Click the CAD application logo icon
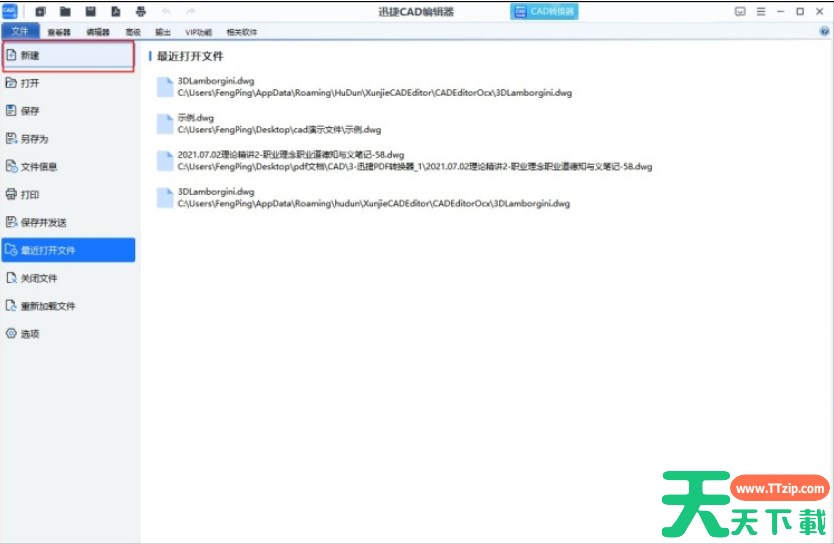Viewport: 834px width, 544px height. [x=10, y=11]
